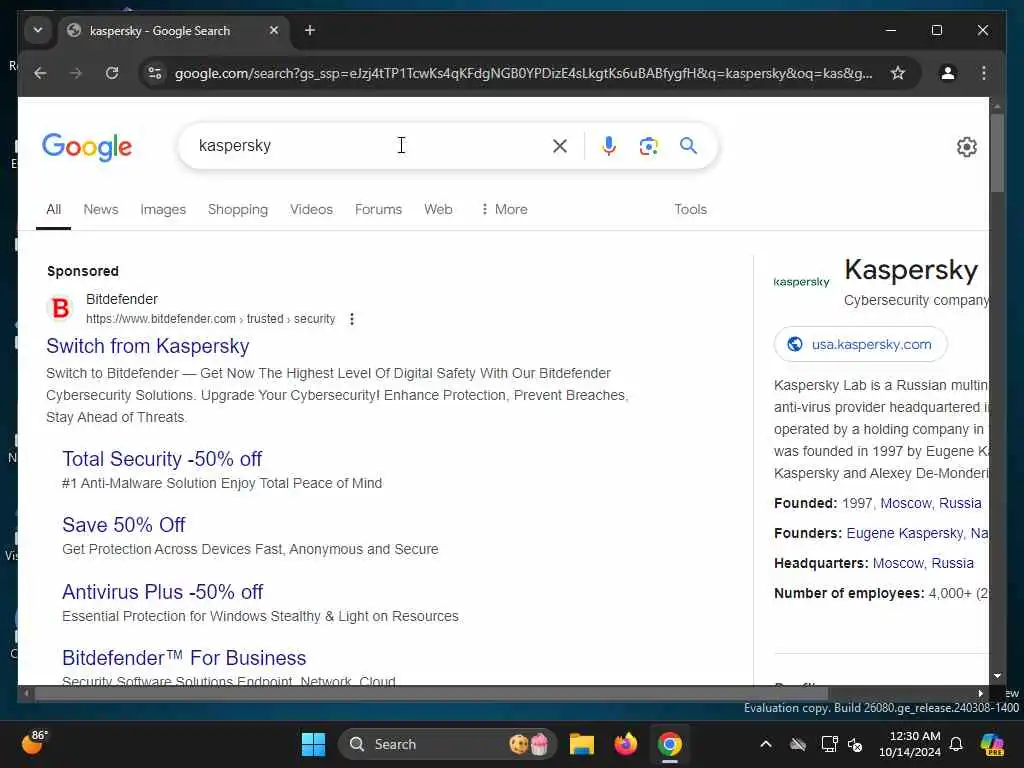Click the bitdefender.com URL text
1024x768 pixels.
click(210, 319)
